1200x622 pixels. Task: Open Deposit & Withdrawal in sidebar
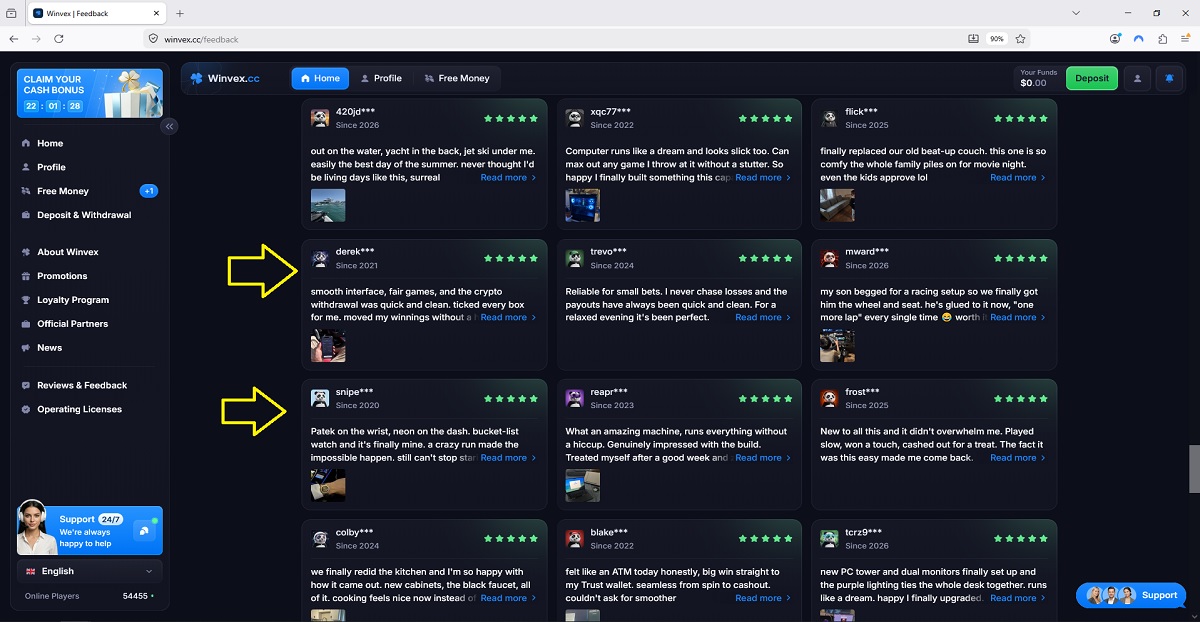84,215
